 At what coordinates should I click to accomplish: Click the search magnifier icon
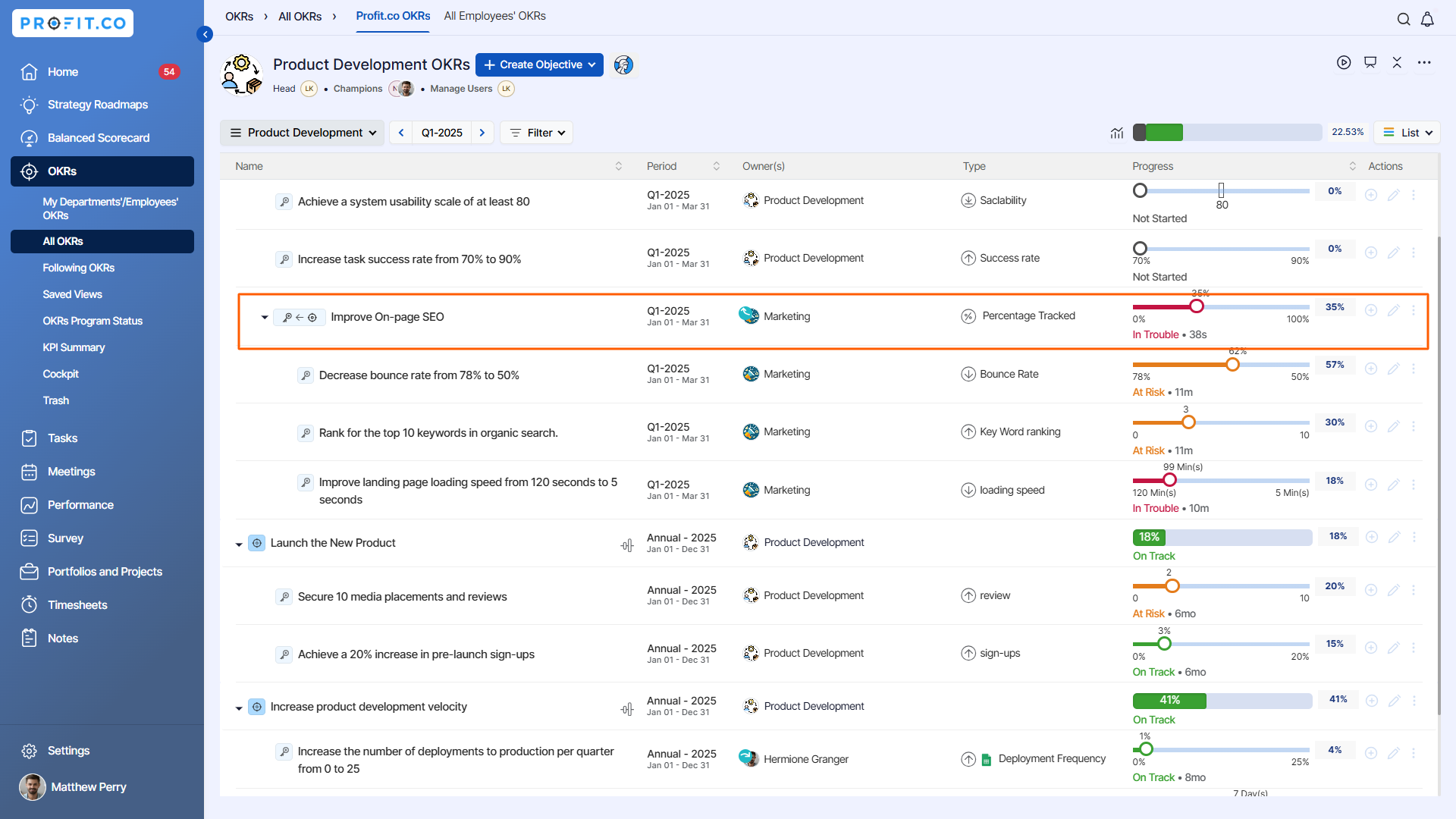1404,20
